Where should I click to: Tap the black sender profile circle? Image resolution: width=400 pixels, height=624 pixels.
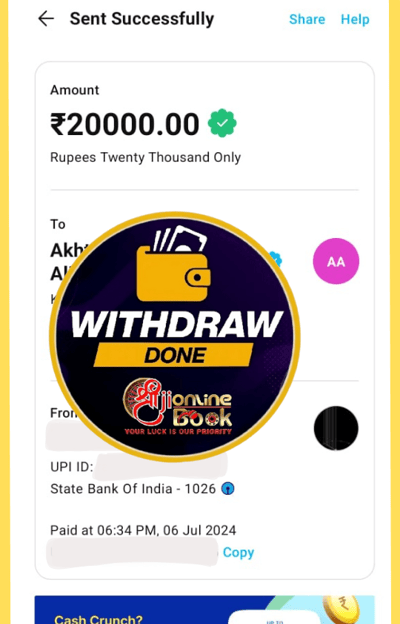[x=336, y=428]
